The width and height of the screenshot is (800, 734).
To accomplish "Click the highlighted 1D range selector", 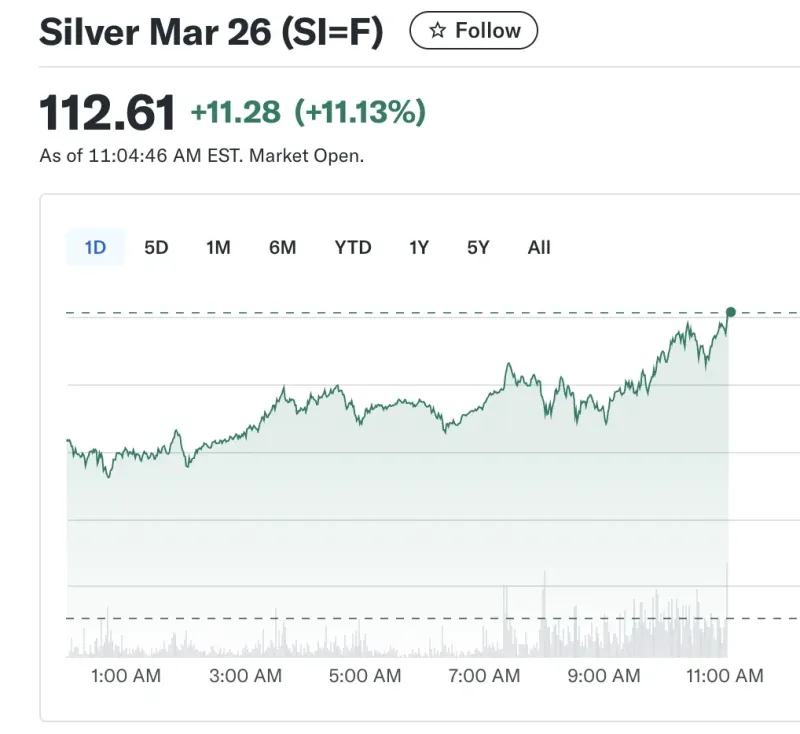I will click(x=95, y=247).
